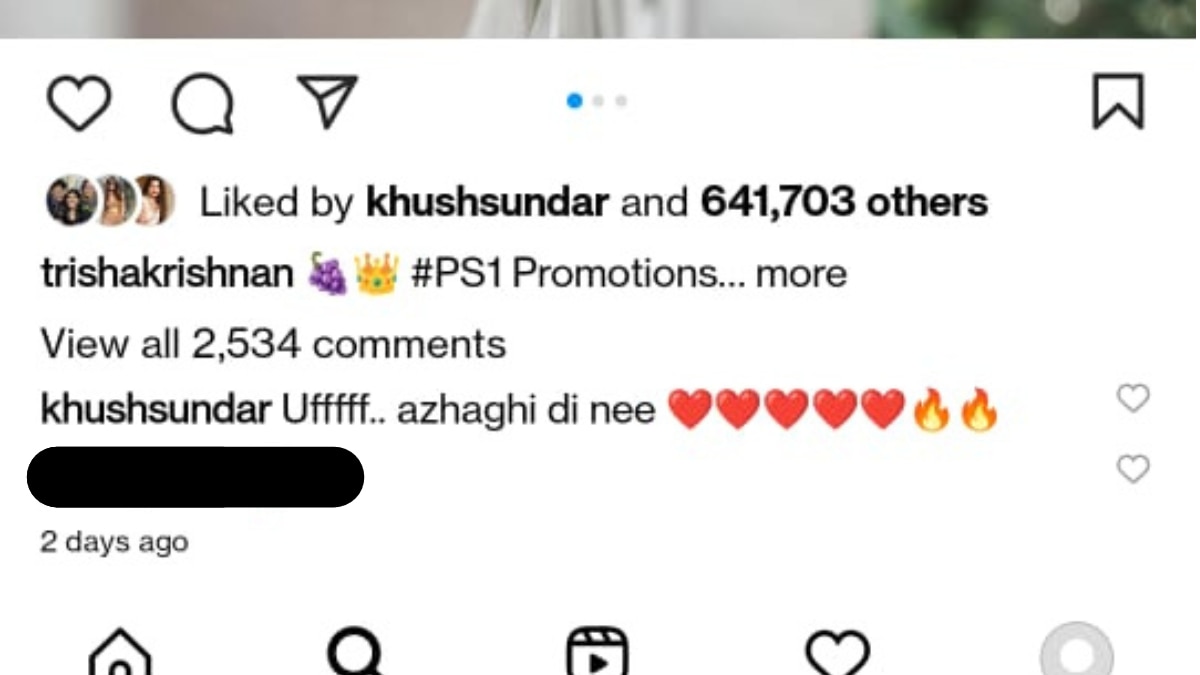
Task: Open the Search tab magnifier icon
Action: tap(356, 652)
